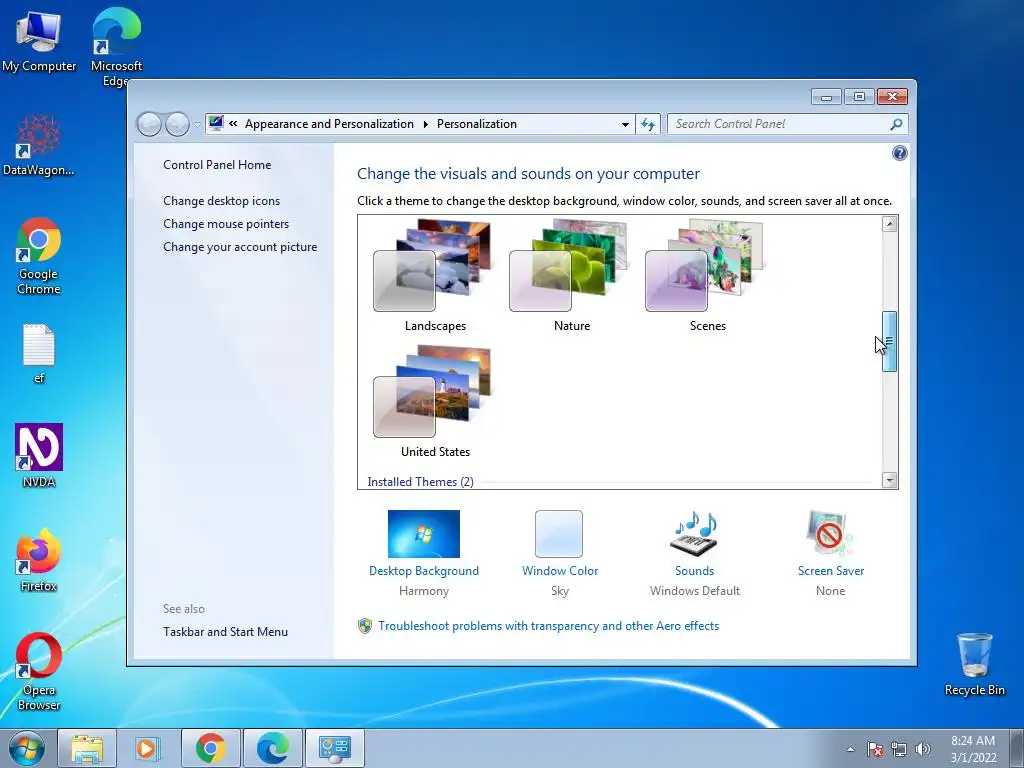
Task: Click the Desktop Background text link
Action: (x=423, y=571)
